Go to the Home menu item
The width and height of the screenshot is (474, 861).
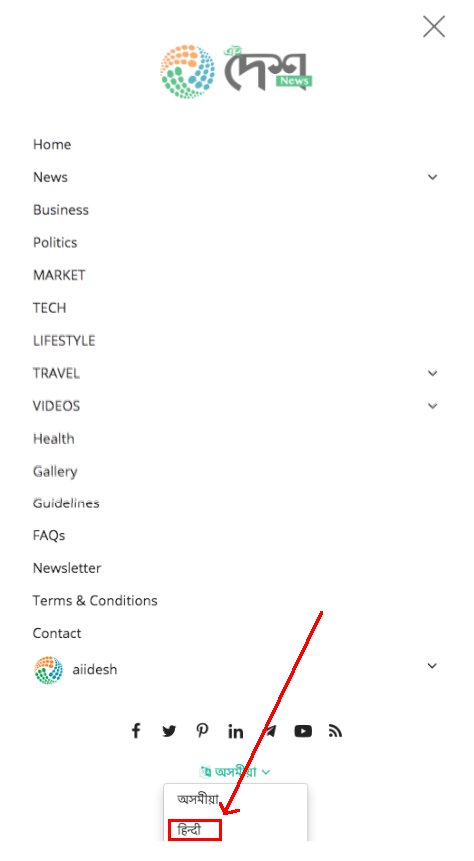tap(52, 144)
